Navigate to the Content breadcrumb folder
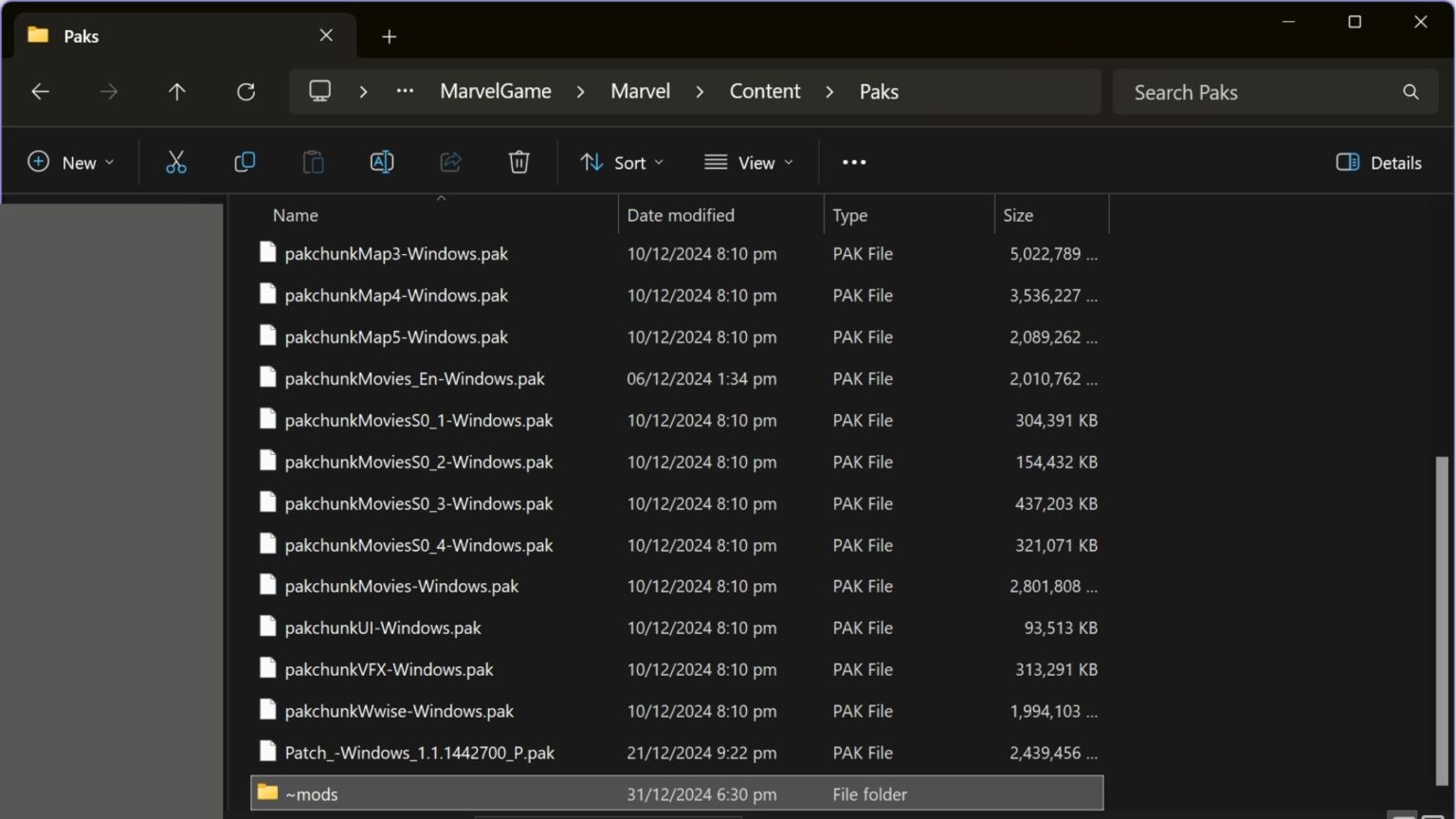Image resolution: width=1456 pixels, height=819 pixels. (x=764, y=91)
